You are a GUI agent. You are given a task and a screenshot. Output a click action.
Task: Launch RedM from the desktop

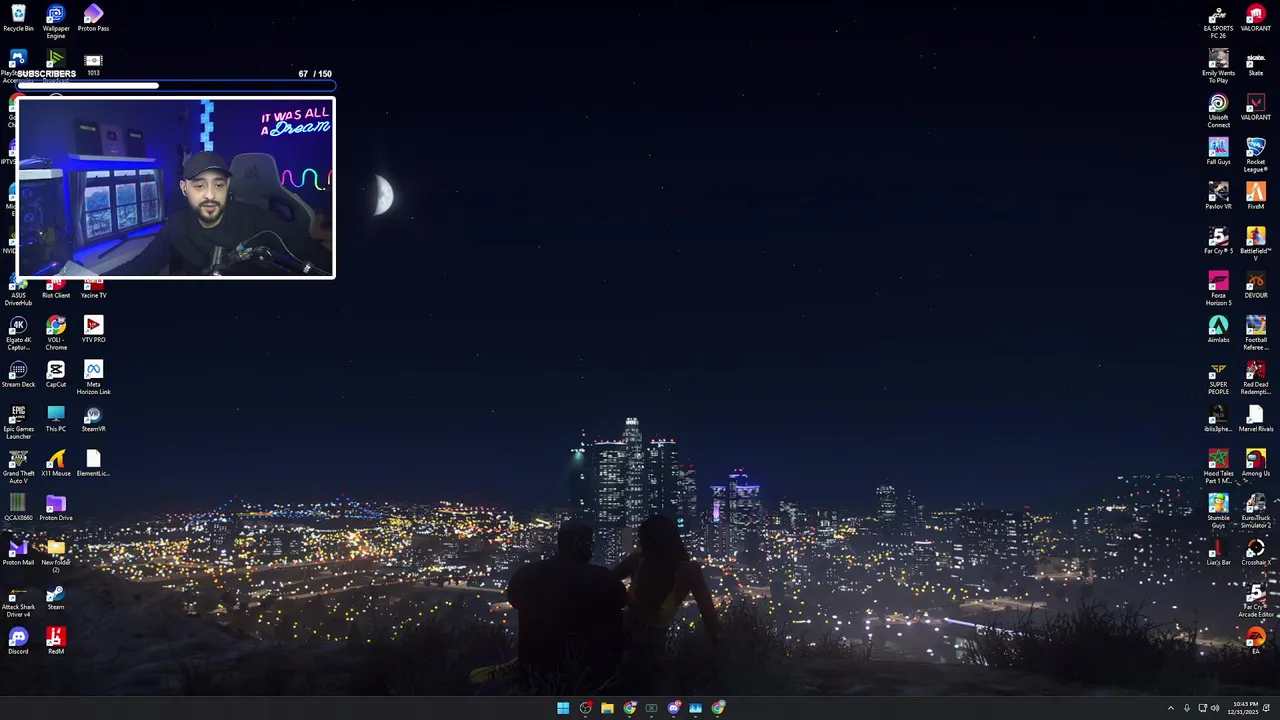point(56,641)
